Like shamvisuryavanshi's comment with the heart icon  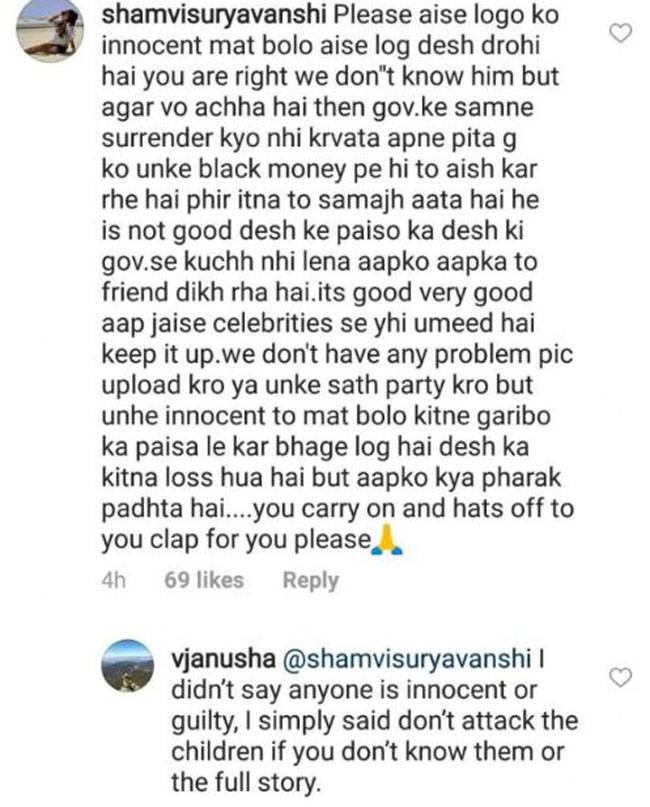pyautogui.click(x=620, y=33)
